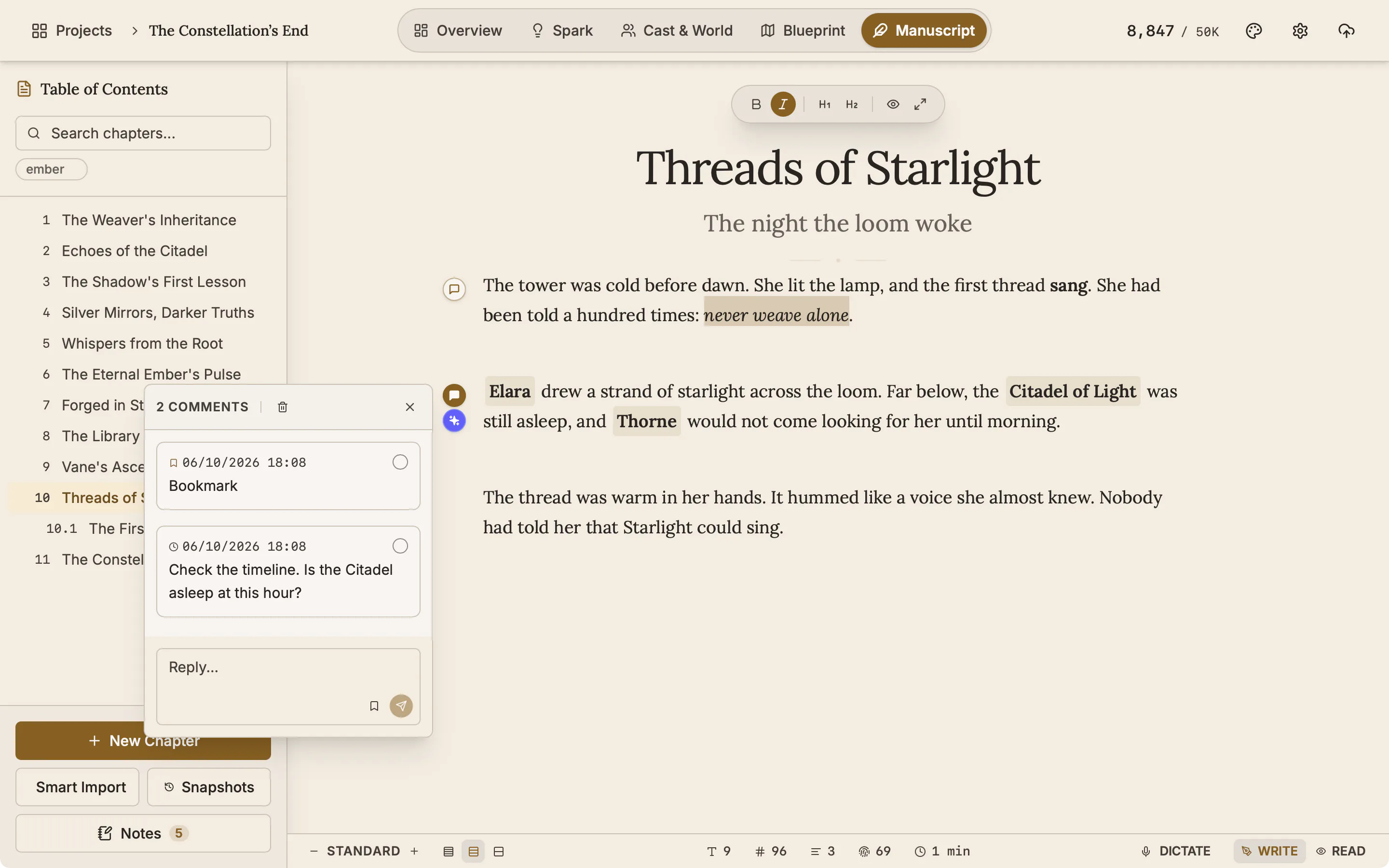This screenshot has width=1389, height=868.
Task: Focus the Search chapters field
Action: tap(143, 133)
